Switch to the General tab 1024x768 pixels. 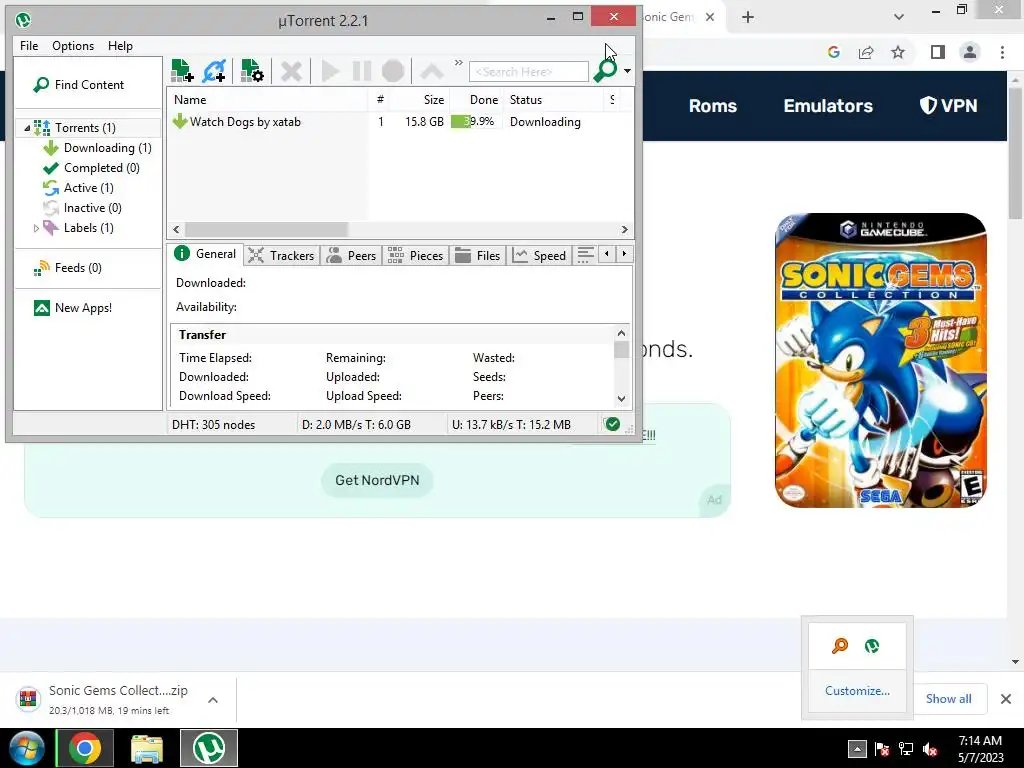pos(205,254)
